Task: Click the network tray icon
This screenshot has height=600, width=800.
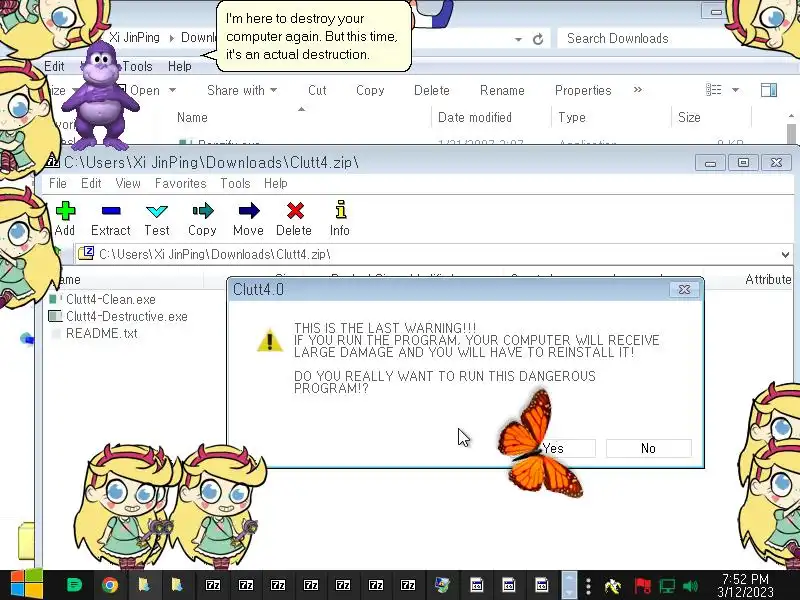Action: (667, 586)
